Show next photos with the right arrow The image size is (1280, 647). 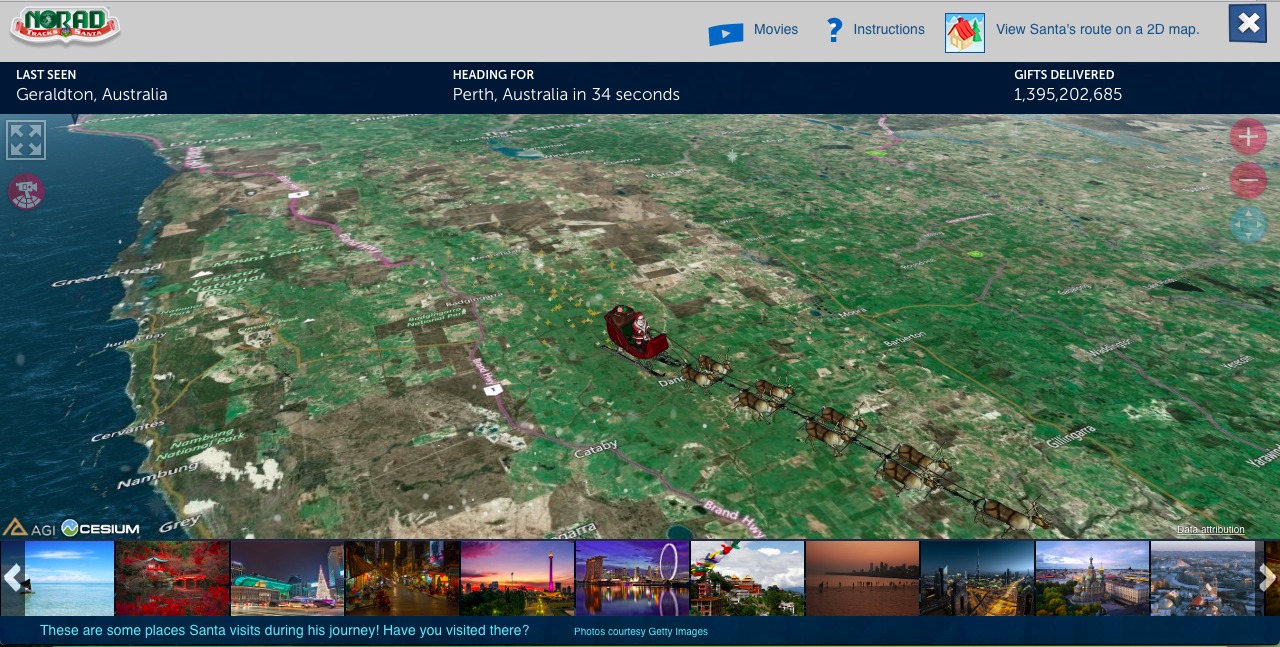(1267, 577)
